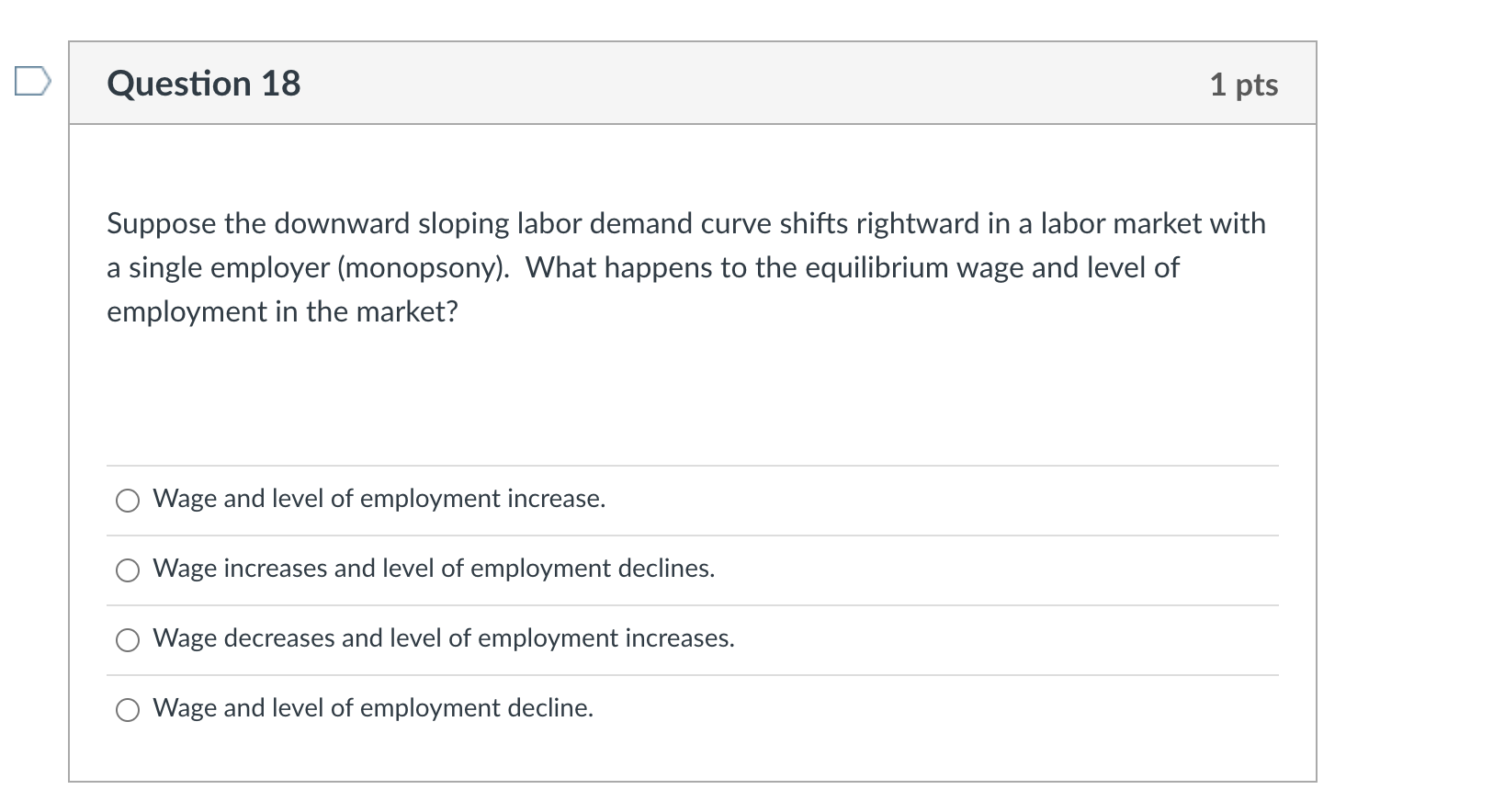Pick 'Wage and level of employment decline'
1493x812 pixels.
click(372, 708)
